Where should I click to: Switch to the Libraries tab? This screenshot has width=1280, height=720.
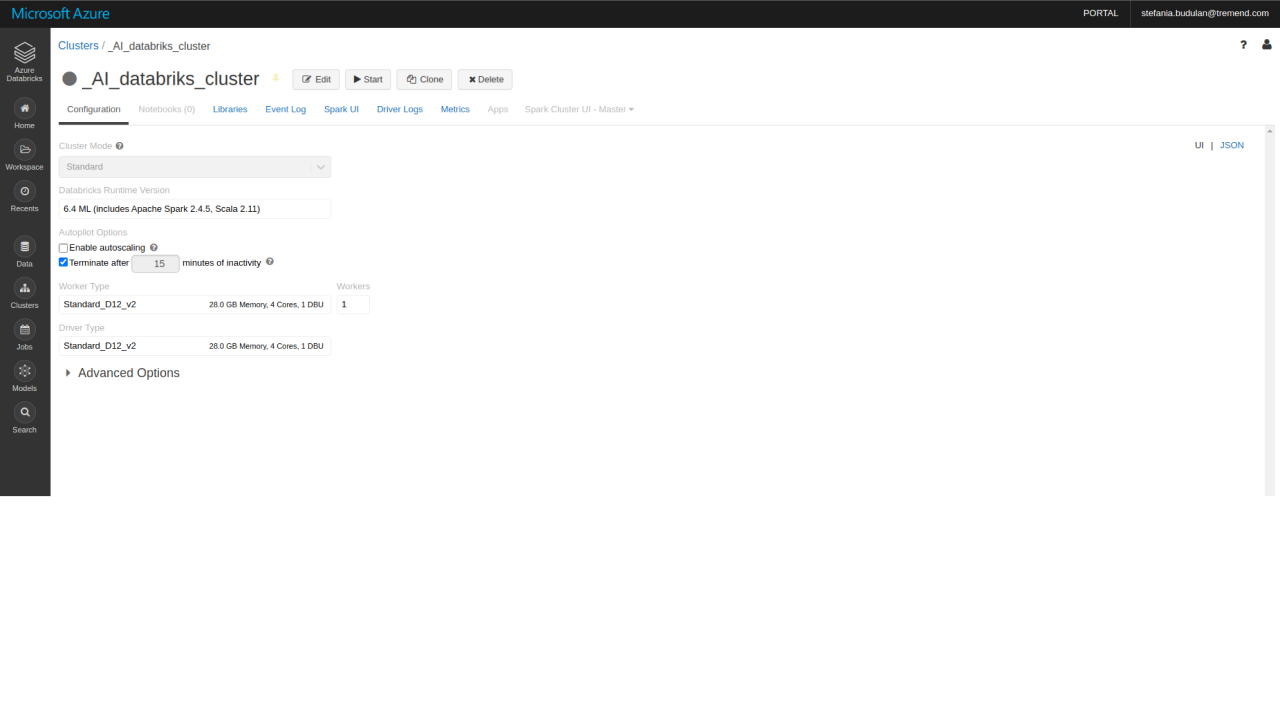point(230,109)
